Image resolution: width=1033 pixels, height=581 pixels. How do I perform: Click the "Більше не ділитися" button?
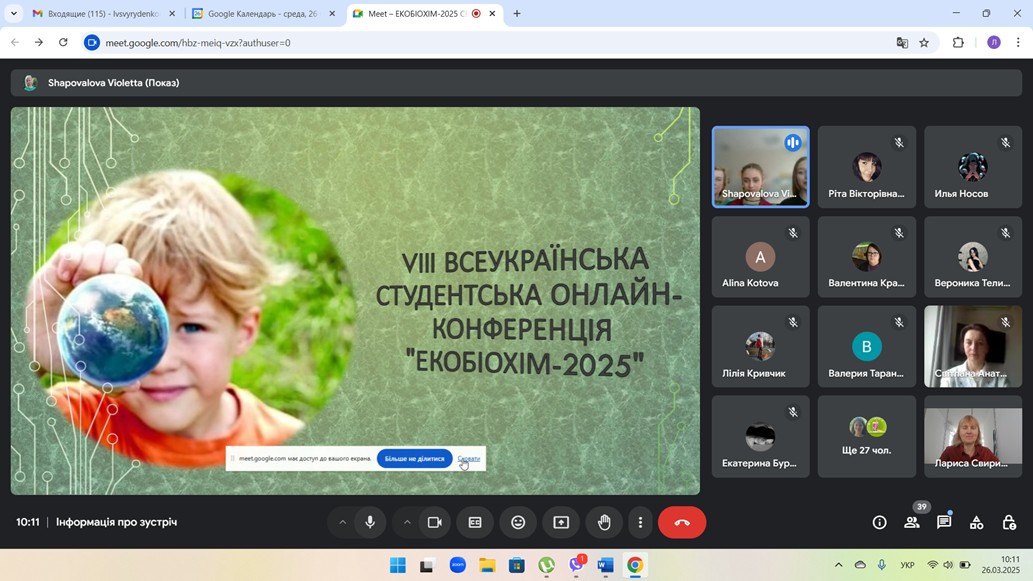pos(414,459)
